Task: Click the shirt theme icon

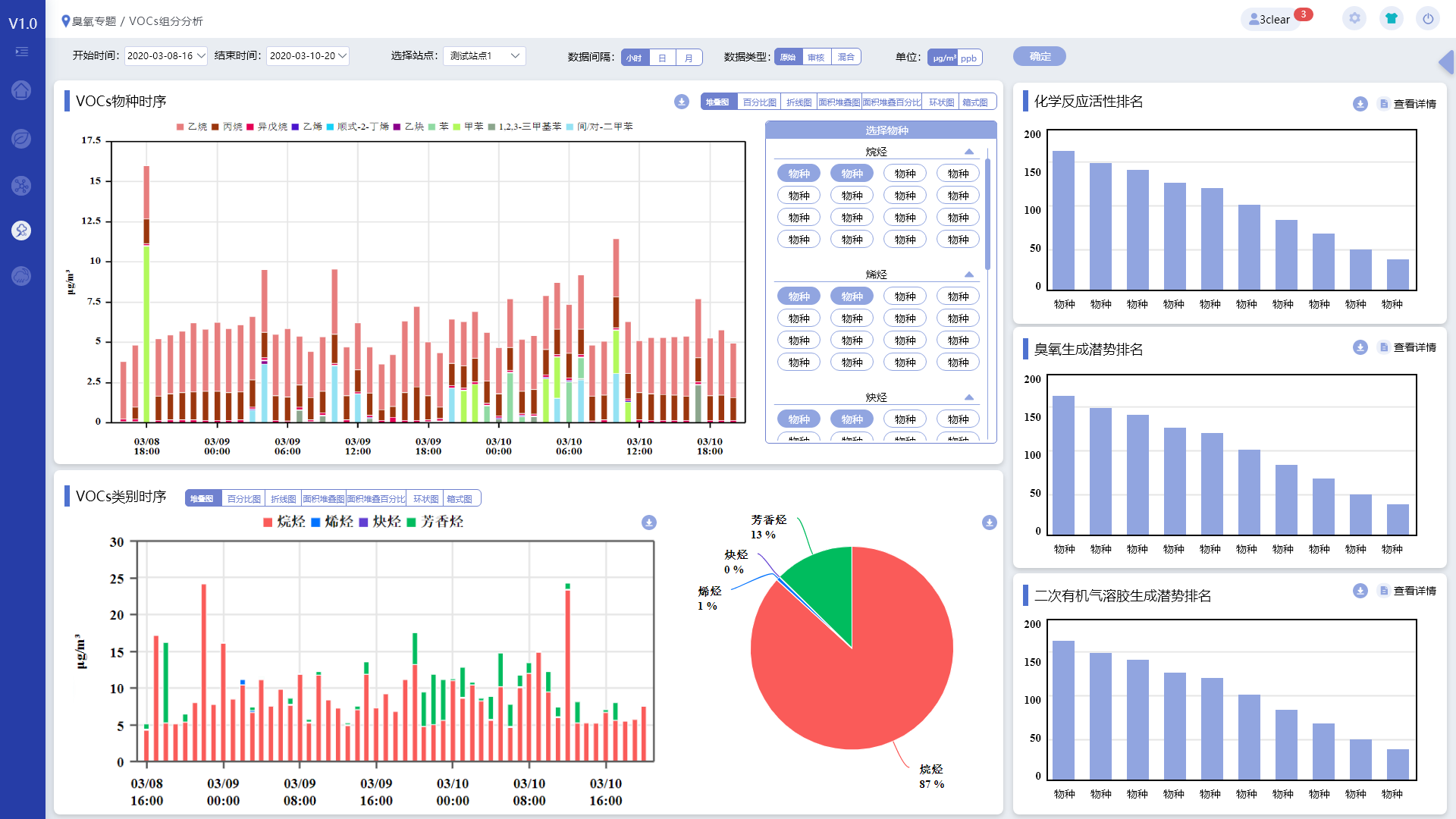Action: tap(1392, 18)
